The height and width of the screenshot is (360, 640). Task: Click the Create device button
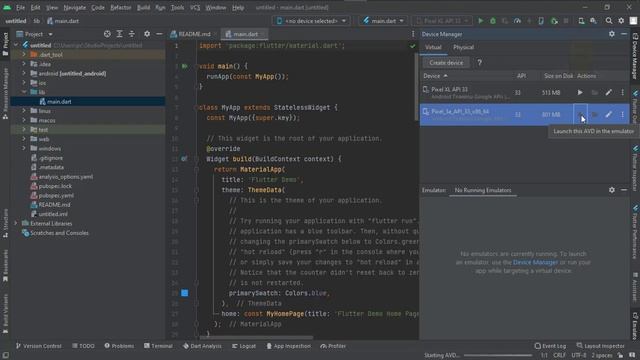point(446,63)
